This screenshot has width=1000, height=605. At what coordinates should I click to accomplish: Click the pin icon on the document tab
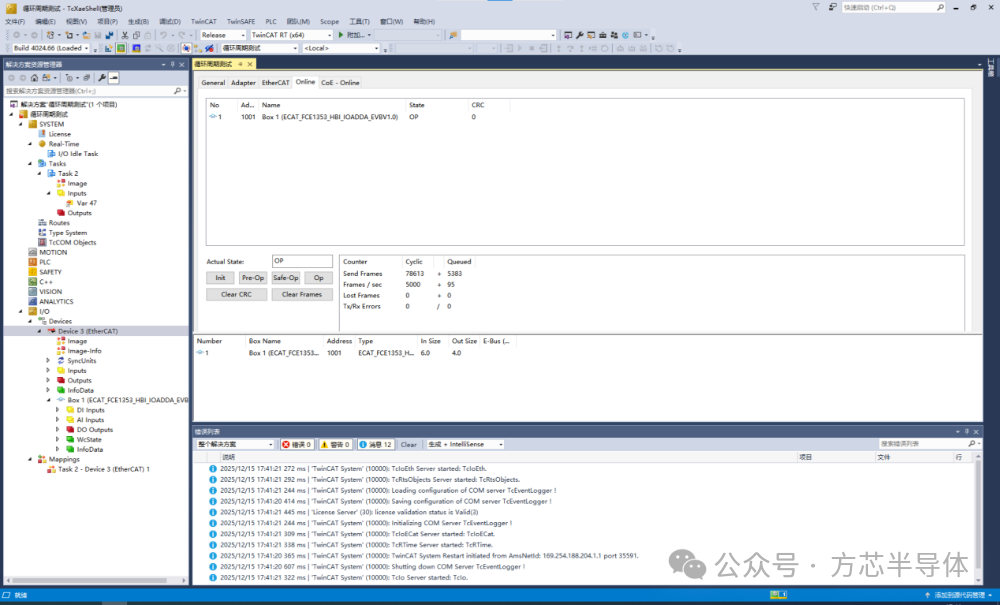[x=240, y=64]
